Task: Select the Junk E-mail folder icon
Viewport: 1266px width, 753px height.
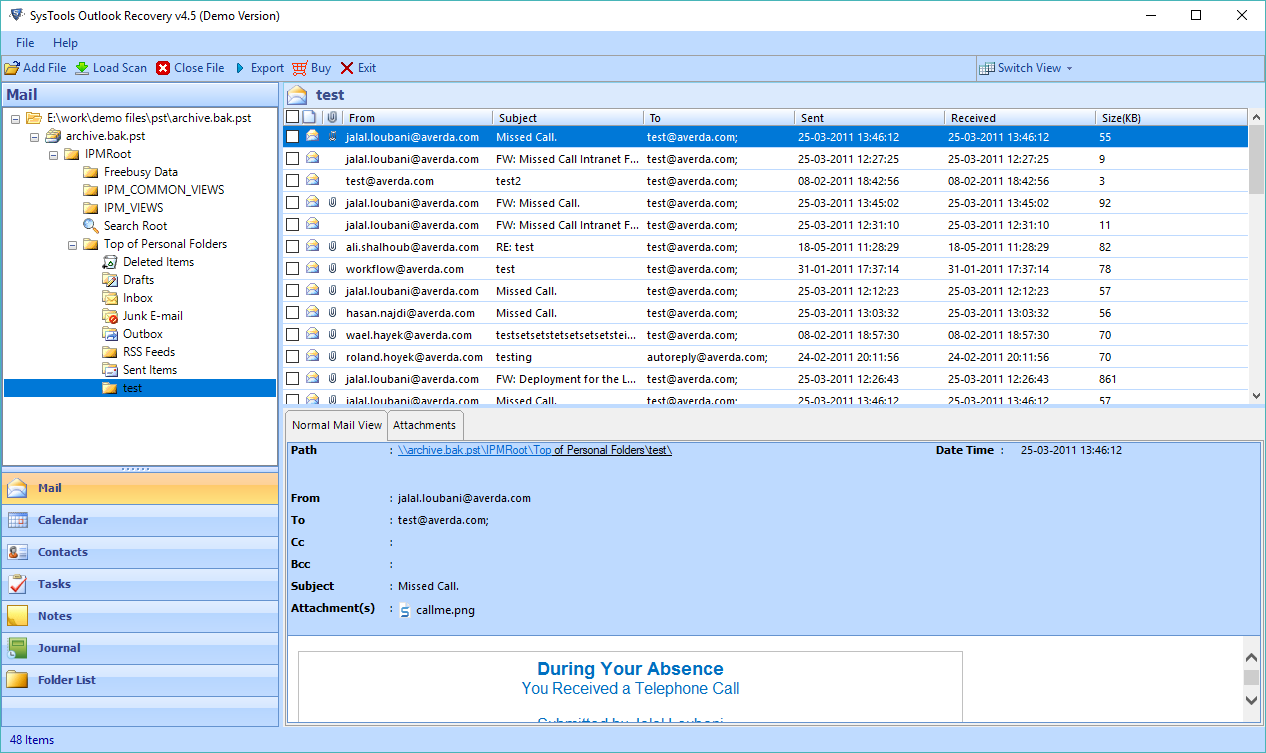Action: 110,316
